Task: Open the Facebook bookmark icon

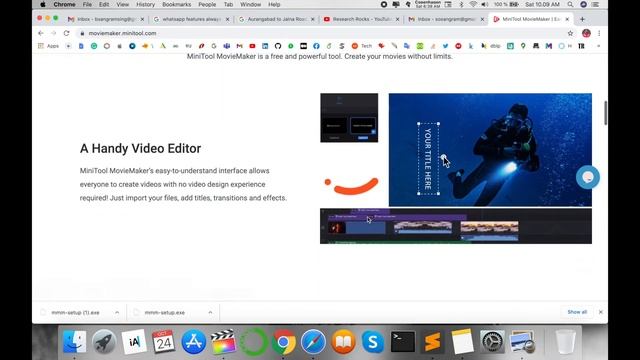Action: tap(316, 46)
